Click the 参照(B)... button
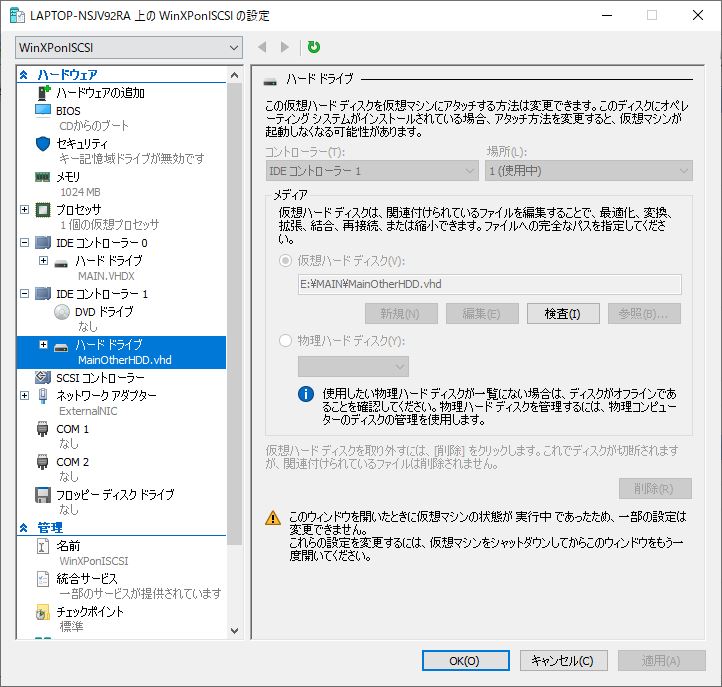Image resolution: width=722 pixels, height=687 pixels. (644, 314)
